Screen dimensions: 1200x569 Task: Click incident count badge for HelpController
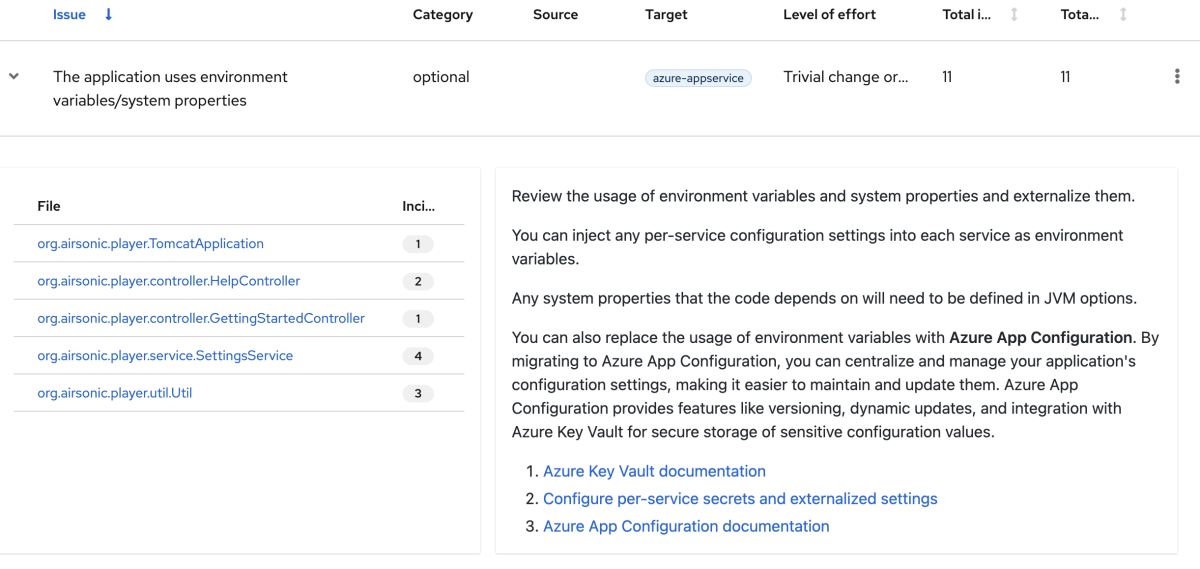click(418, 282)
